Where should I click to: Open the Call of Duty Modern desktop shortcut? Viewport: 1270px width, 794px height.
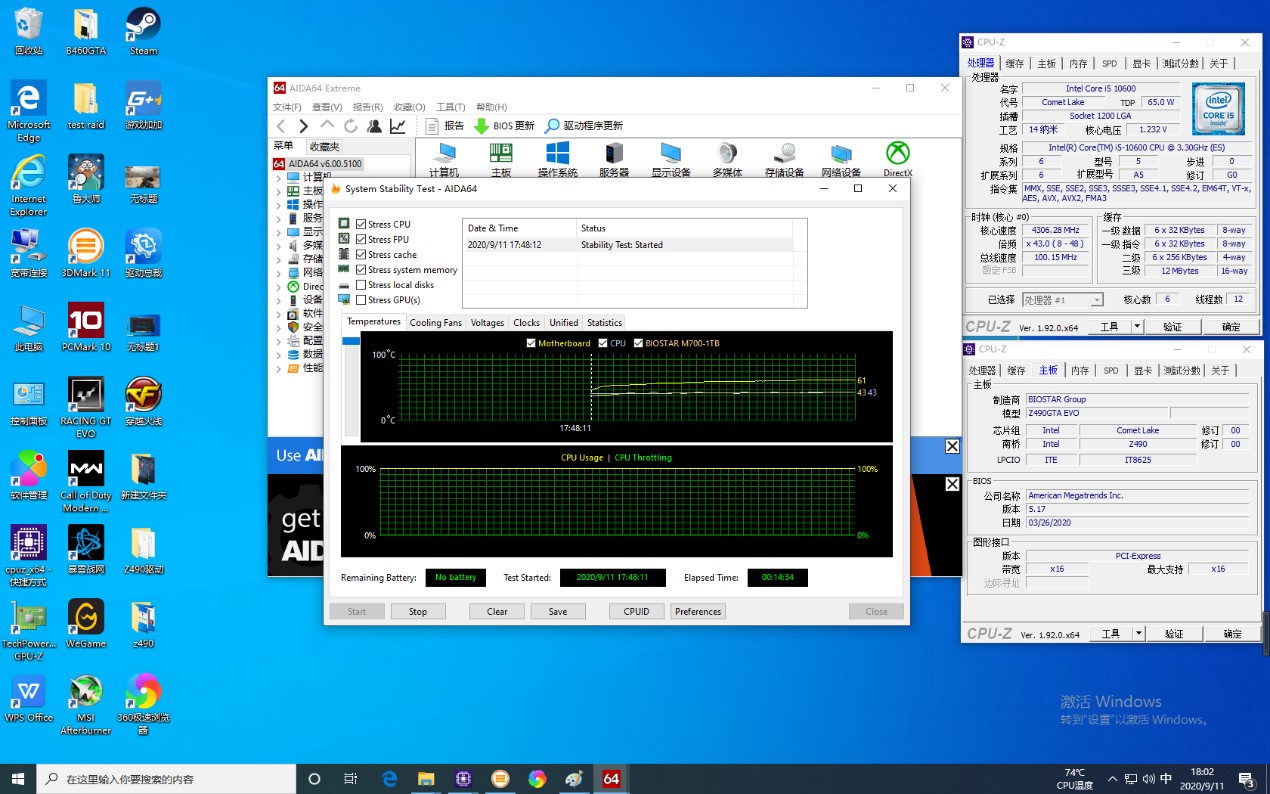[86, 482]
